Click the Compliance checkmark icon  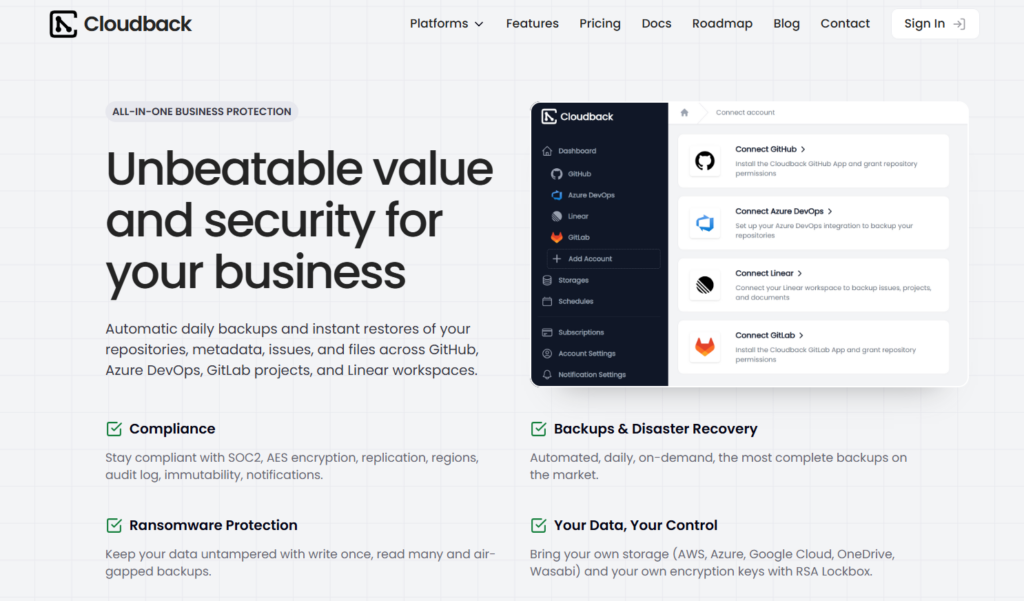tap(114, 429)
